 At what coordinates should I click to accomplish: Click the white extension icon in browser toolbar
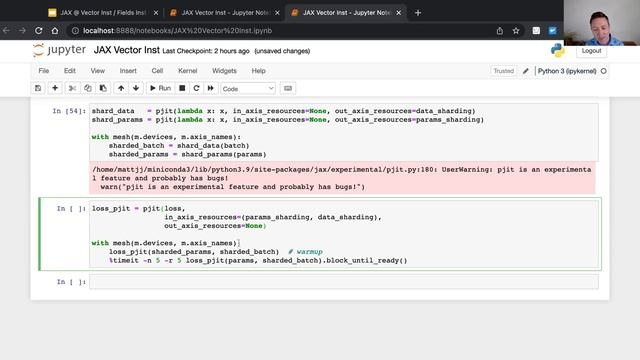[536, 31]
